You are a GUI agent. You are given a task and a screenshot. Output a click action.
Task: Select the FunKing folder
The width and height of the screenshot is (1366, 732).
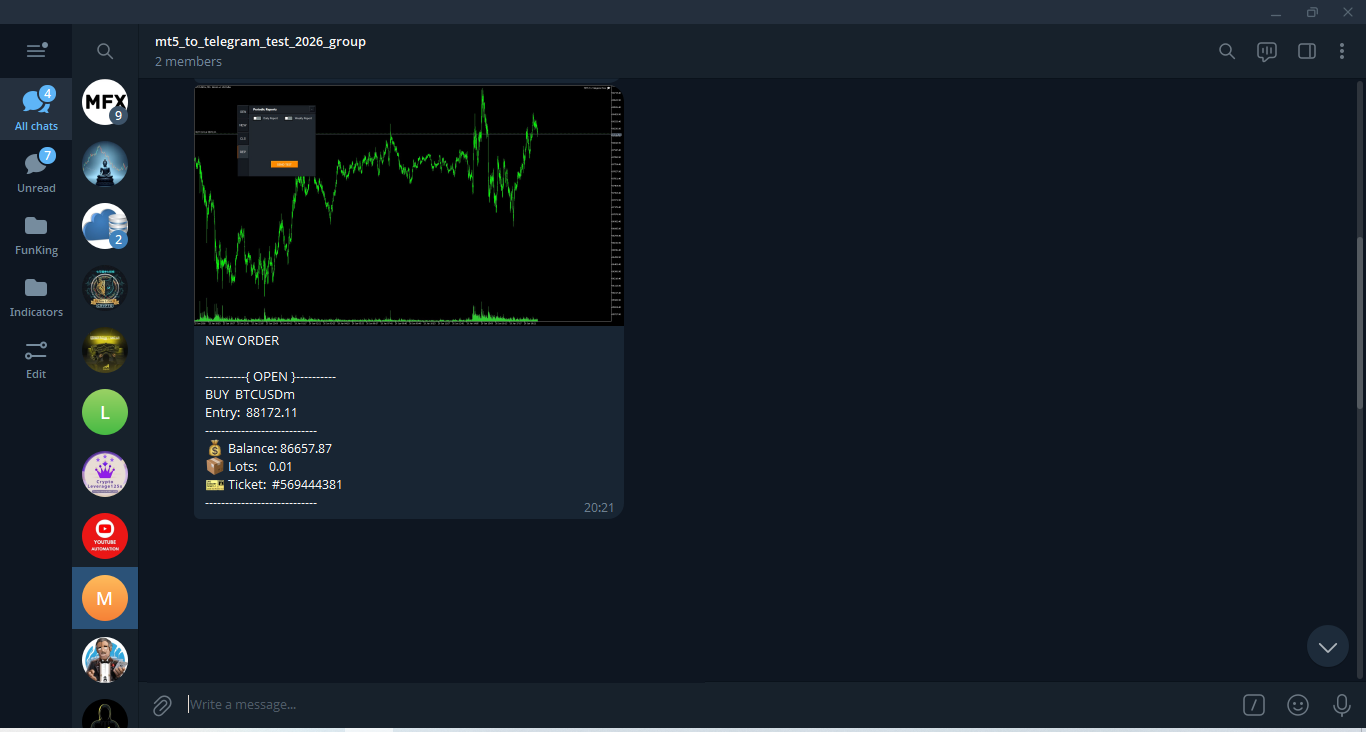point(36,233)
